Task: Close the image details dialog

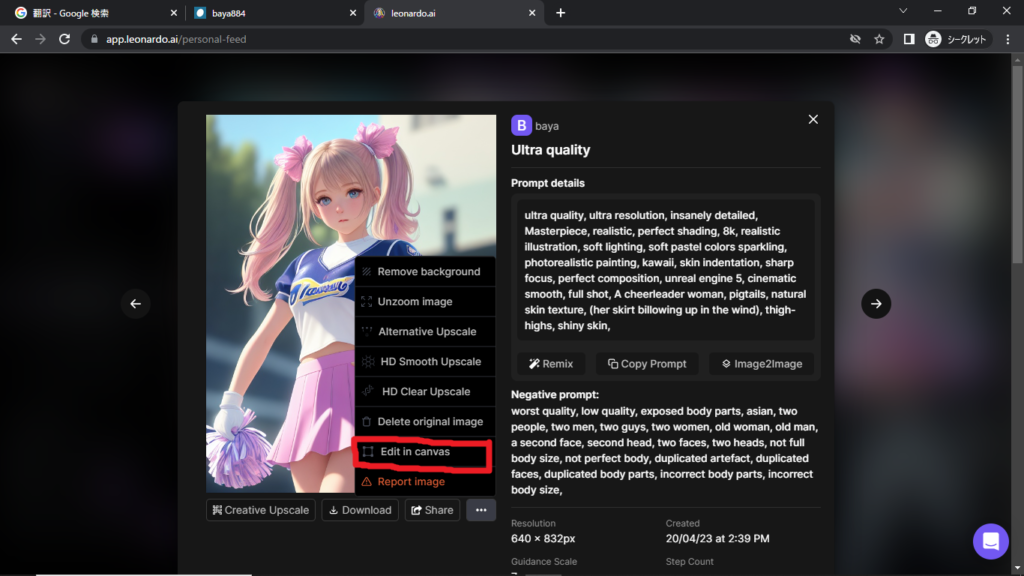Action: 813,119
